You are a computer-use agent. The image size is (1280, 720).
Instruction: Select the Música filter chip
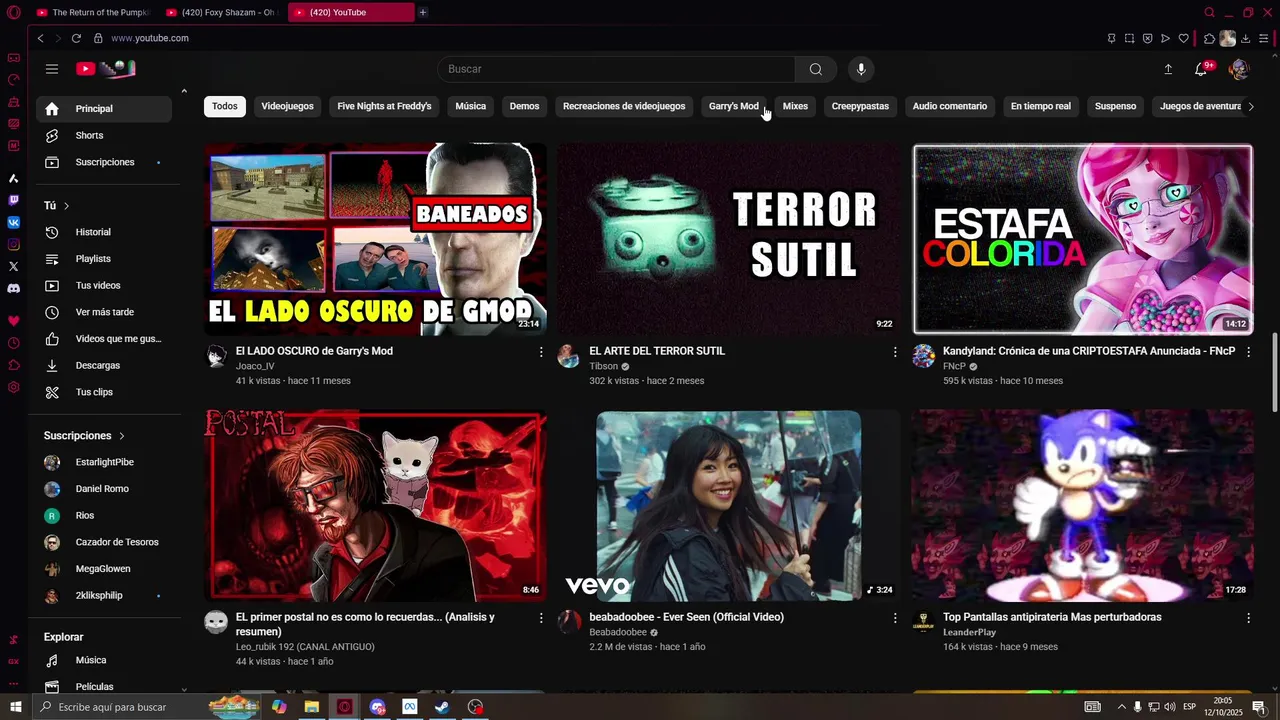(470, 106)
